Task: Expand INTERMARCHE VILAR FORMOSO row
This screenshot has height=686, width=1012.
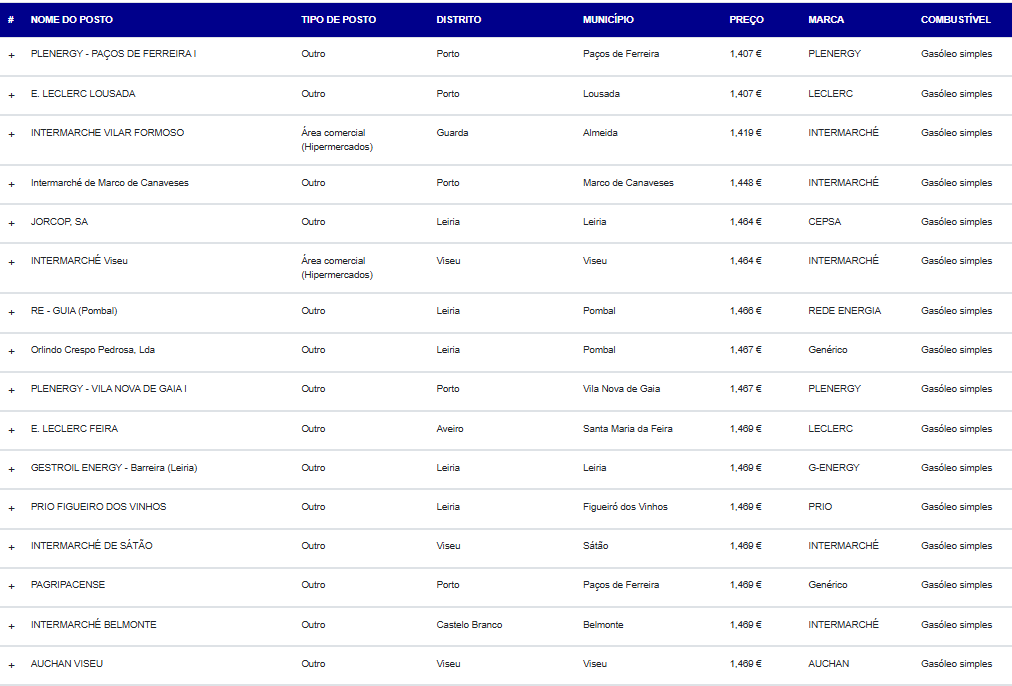Action: point(11,134)
